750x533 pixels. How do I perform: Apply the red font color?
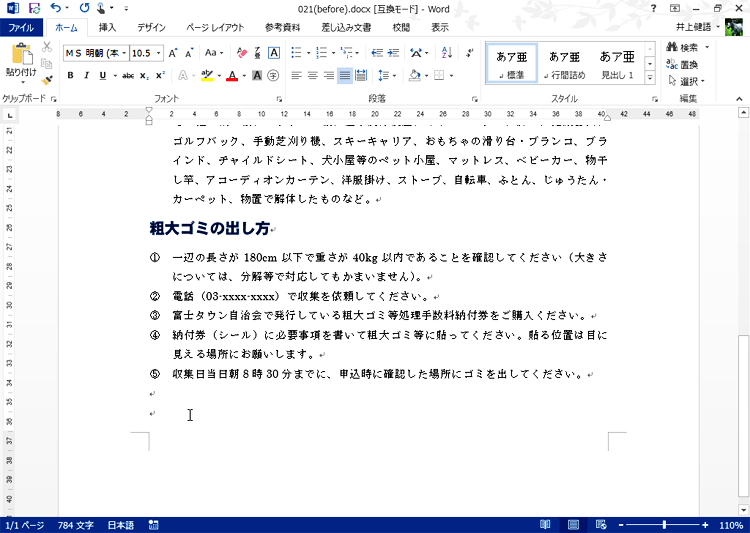[232, 76]
